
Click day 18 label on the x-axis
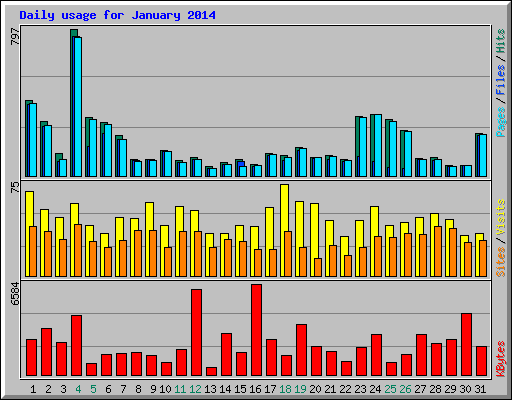click(x=285, y=389)
